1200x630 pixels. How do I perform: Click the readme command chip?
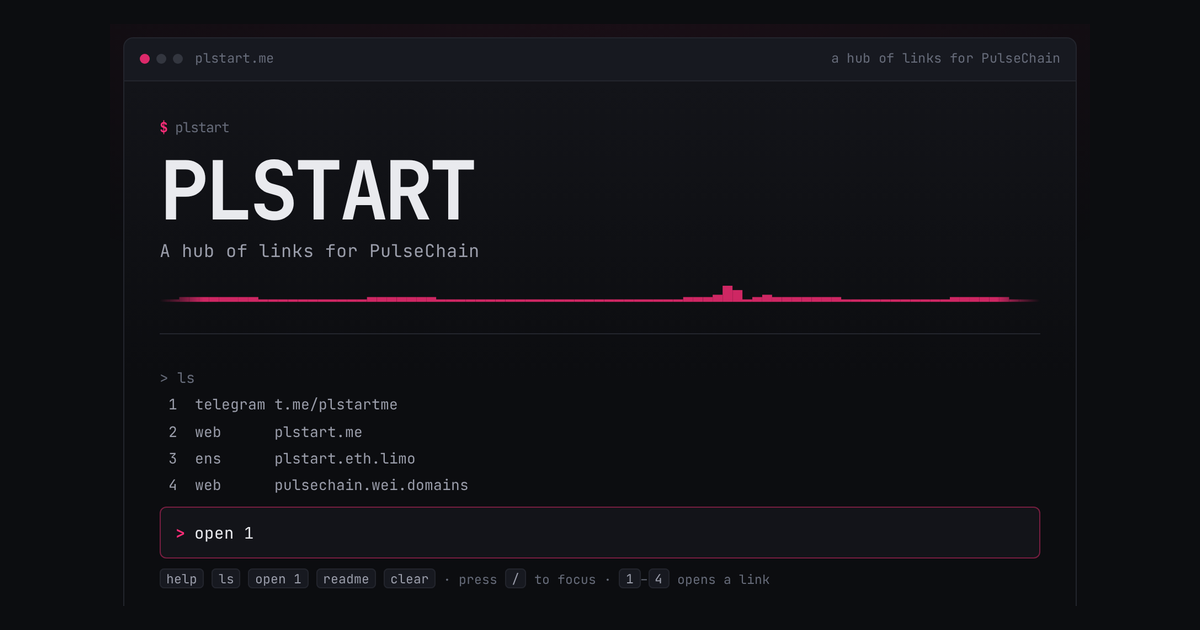click(x=346, y=579)
